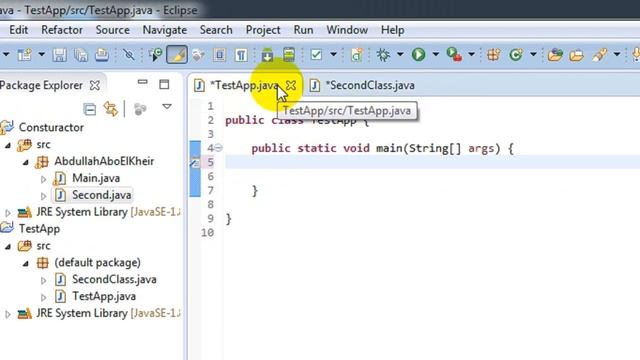Open the External Tools dropdown arrow
The image size is (640, 360).
pyautogui.click(x=471, y=54)
